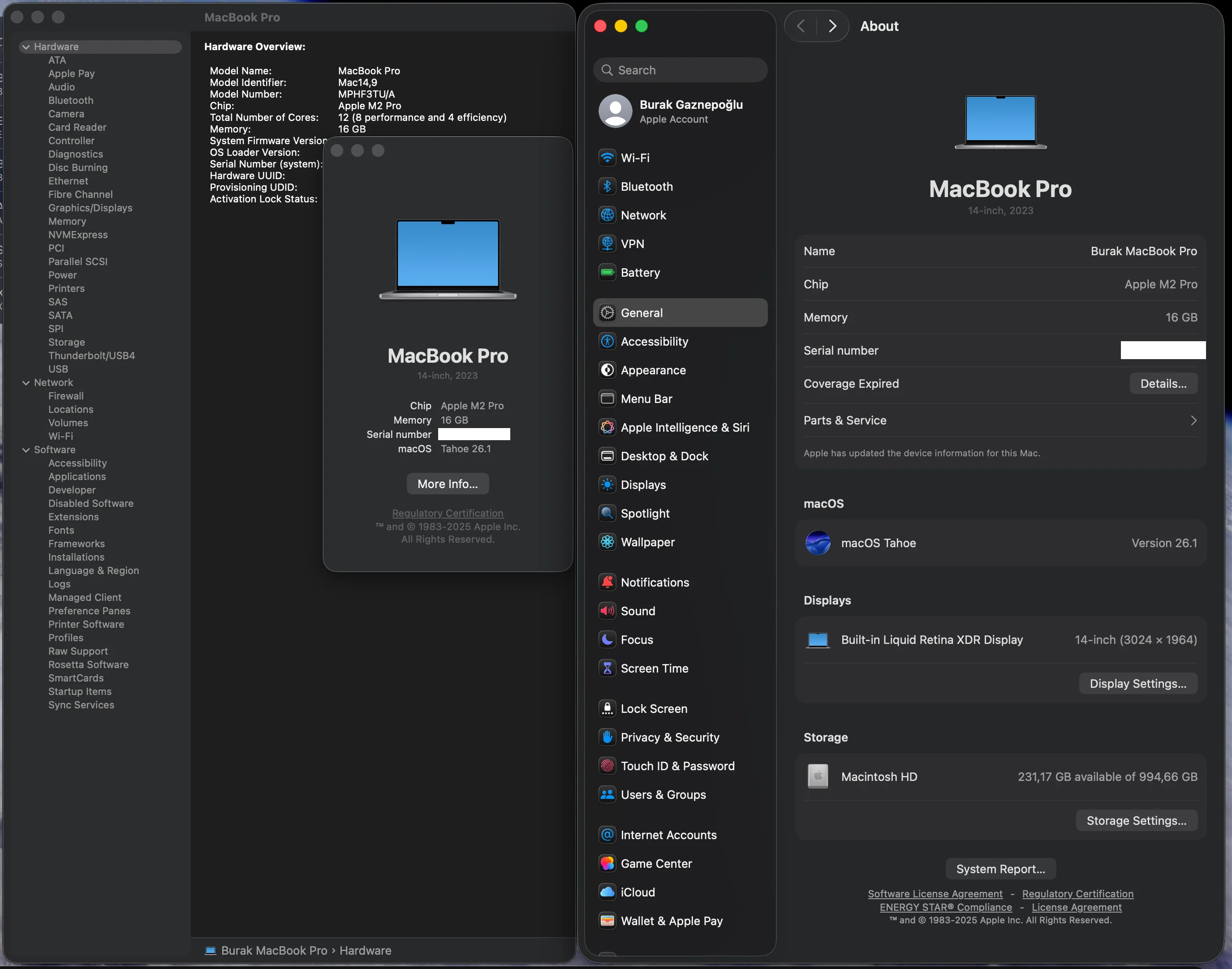Select the Battery icon in sidebar
1232x969 pixels.
pos(607,272)
